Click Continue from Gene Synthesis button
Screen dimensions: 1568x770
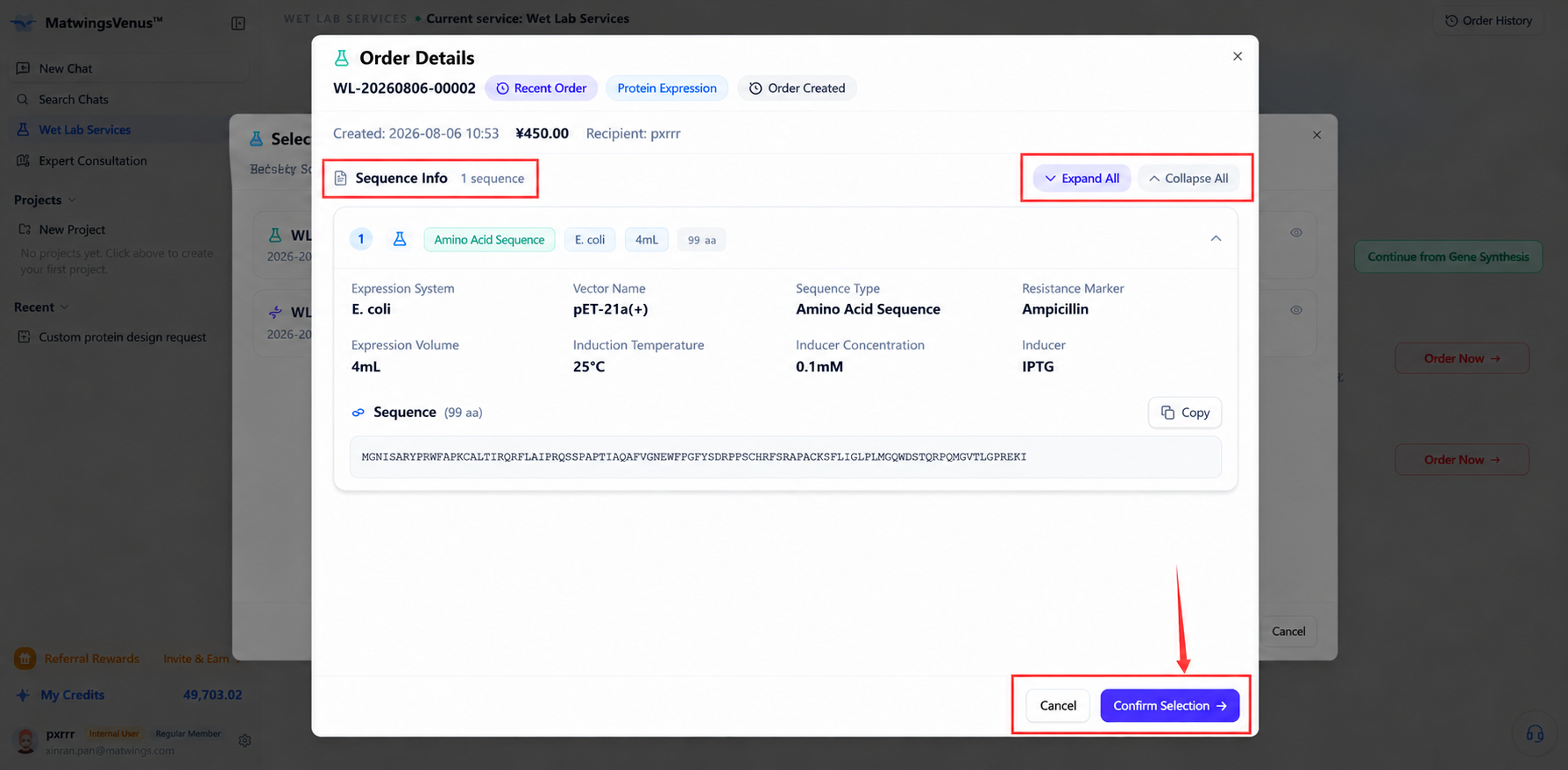pyautogui.click(x=1448, y=257)
